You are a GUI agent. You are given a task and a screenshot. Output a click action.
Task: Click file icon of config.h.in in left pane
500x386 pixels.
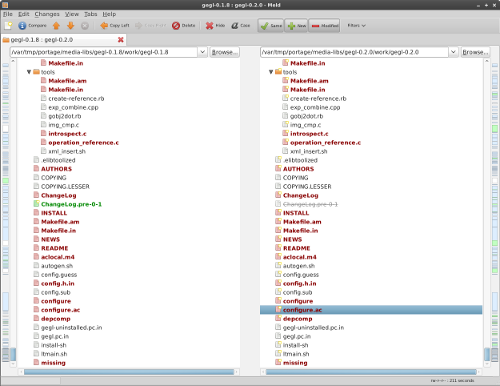36,283
